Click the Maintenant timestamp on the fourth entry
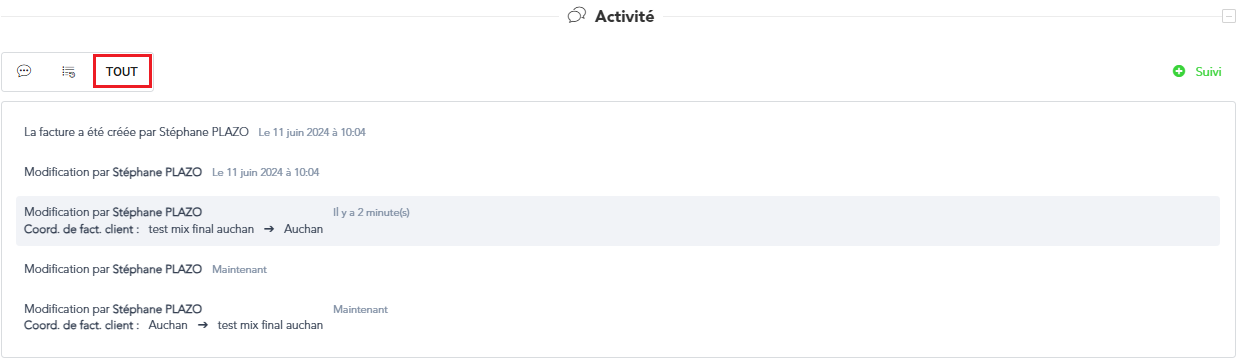 click(239, 269)
